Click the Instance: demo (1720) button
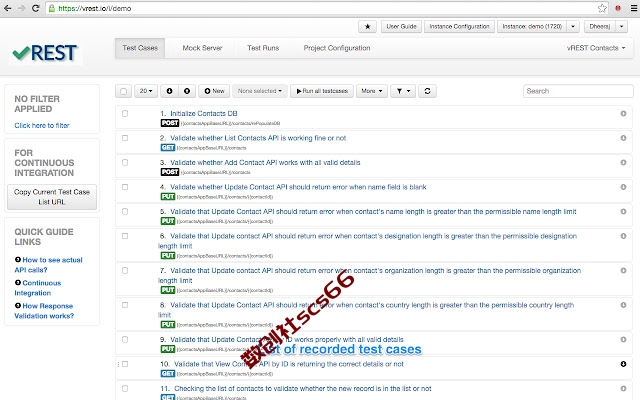 [532, 27]
